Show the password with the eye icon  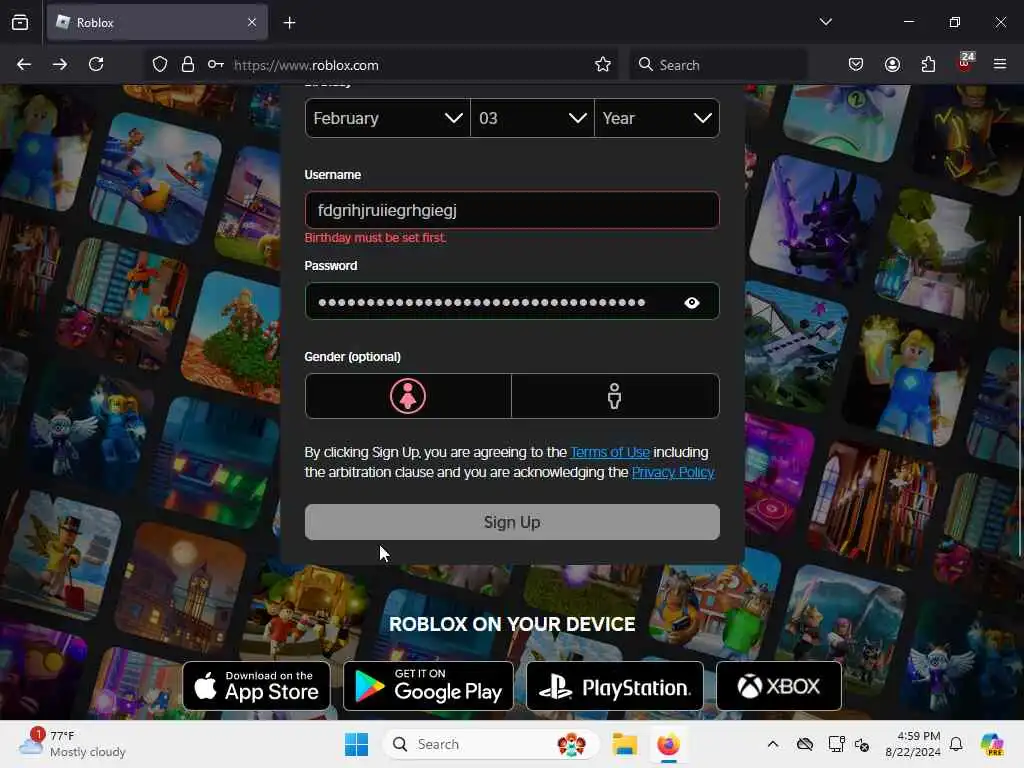point(692,302)
